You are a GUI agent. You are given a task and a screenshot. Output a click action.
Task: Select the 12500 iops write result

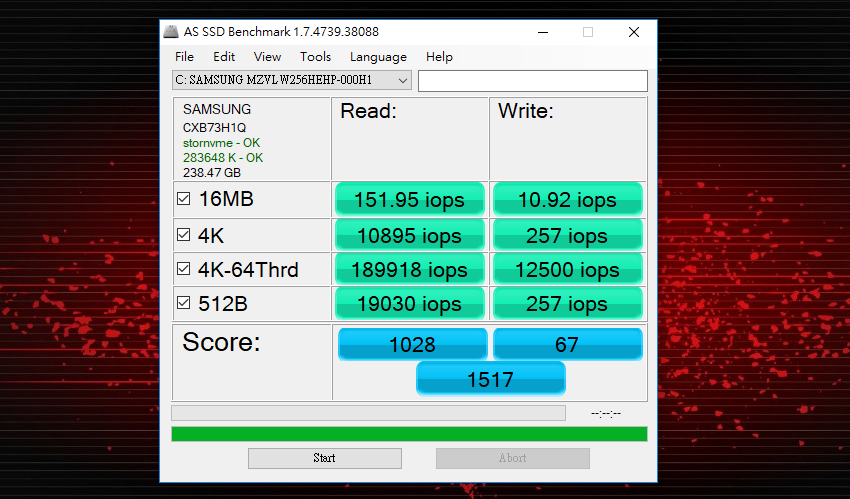pos(568,269)
